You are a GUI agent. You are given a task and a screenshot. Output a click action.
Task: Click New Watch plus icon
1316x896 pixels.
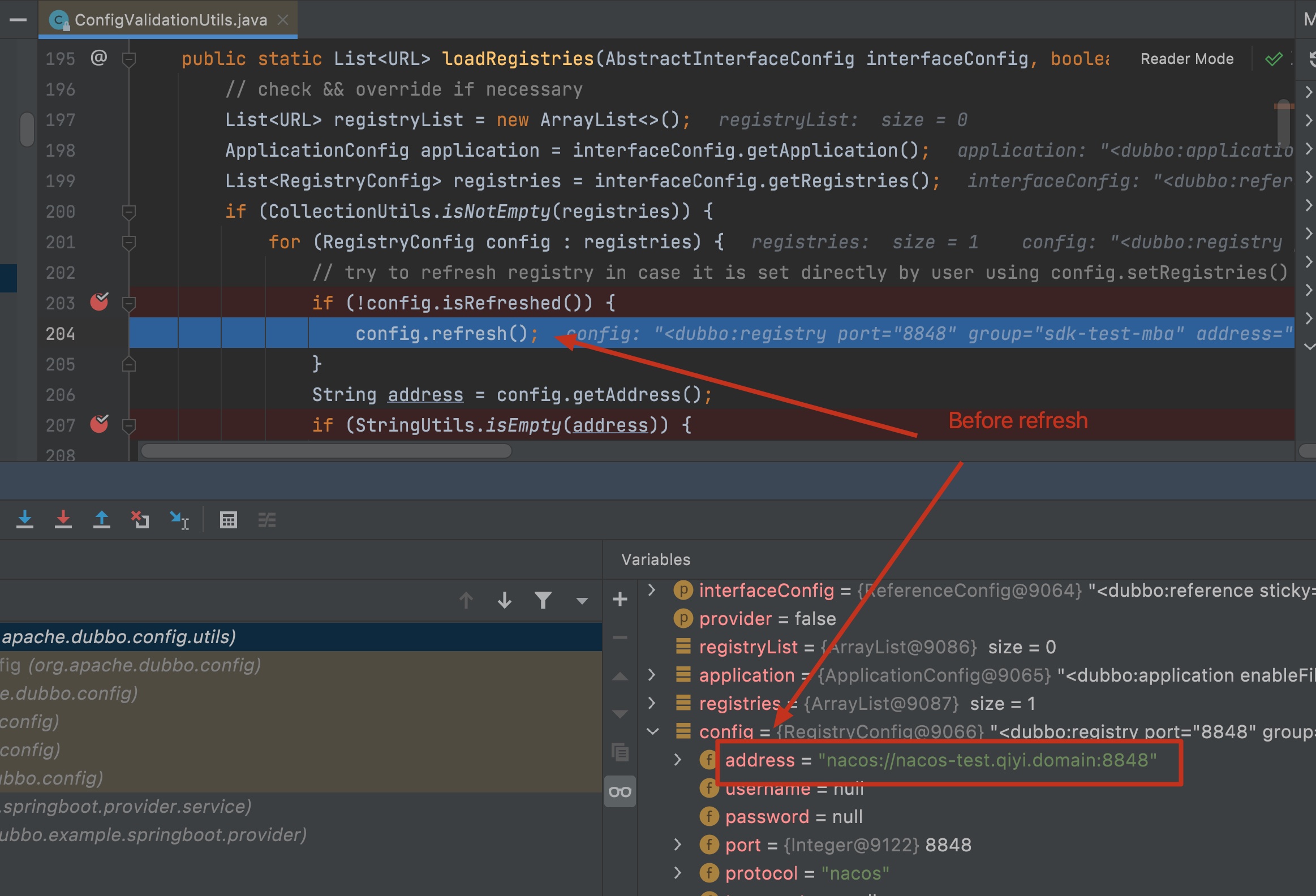point(620,599)
